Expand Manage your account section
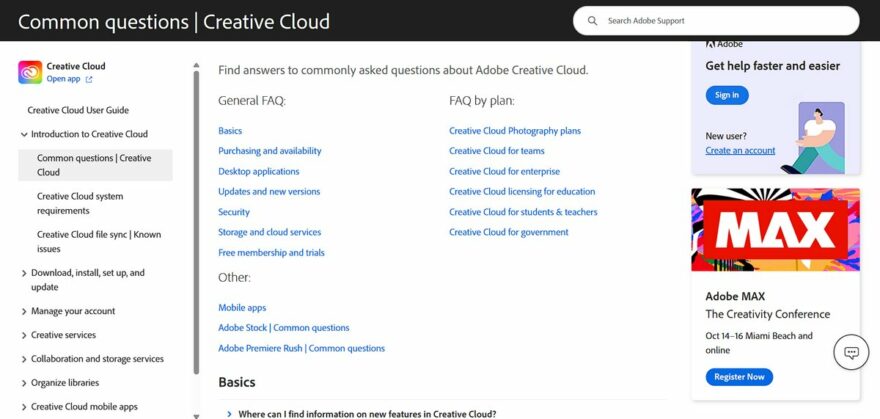Screen dimensions: 880x419 point(24,311)
